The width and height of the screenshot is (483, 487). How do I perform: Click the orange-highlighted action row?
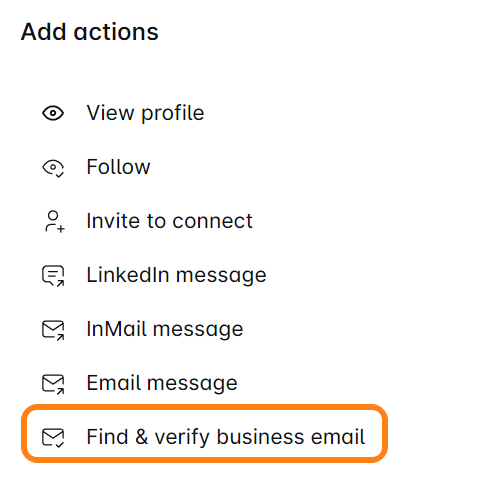click(x=204, y=433)
